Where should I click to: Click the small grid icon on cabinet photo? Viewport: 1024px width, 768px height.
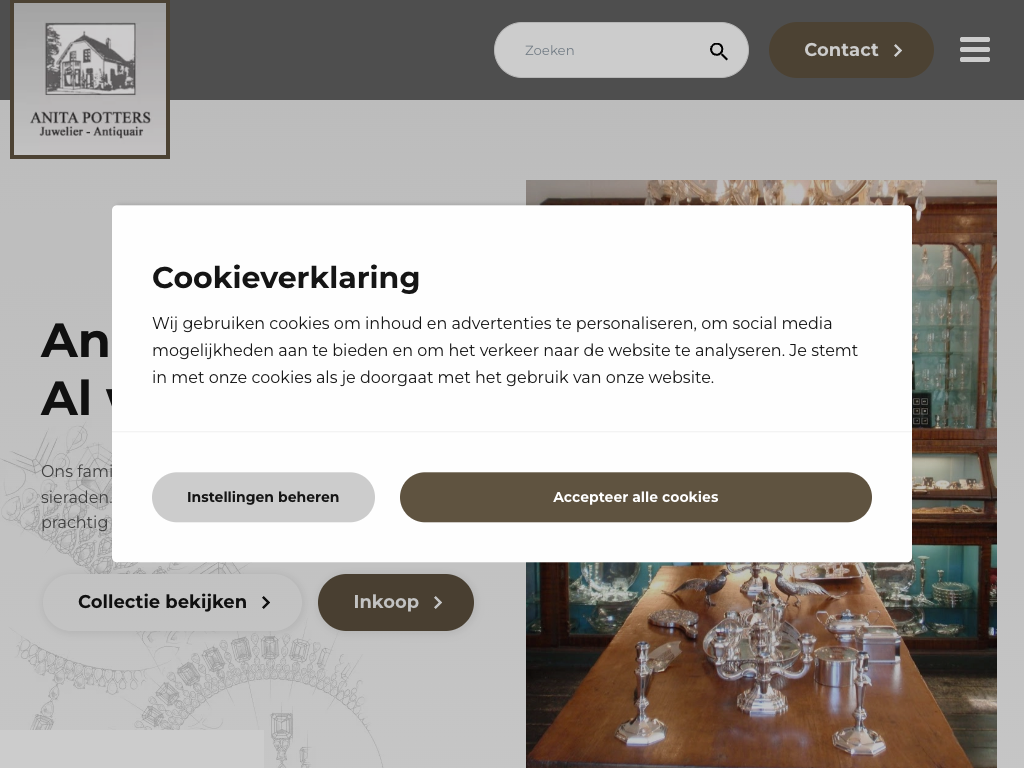[921, 411]
